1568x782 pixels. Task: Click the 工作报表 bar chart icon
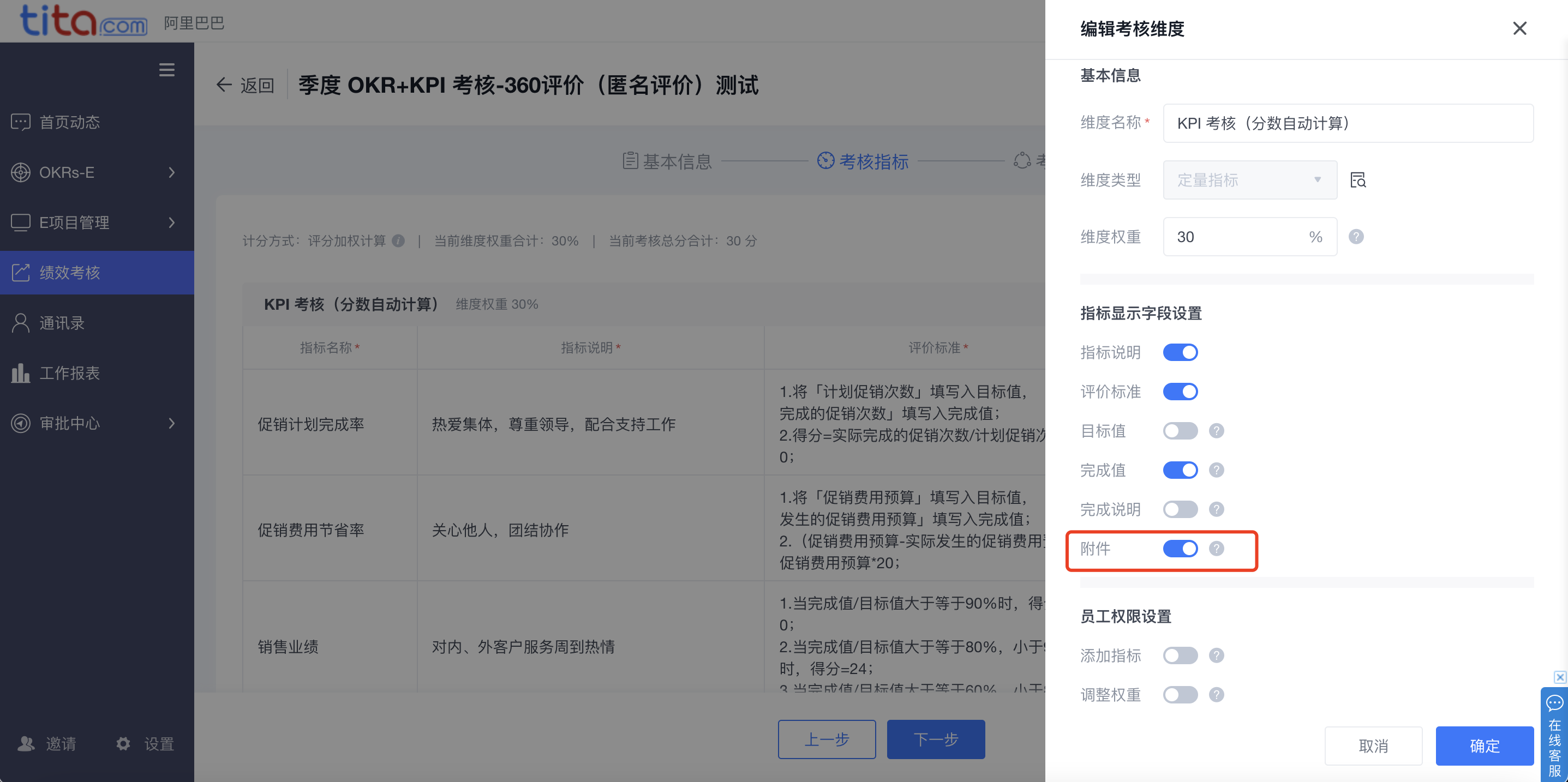[21, 373]
